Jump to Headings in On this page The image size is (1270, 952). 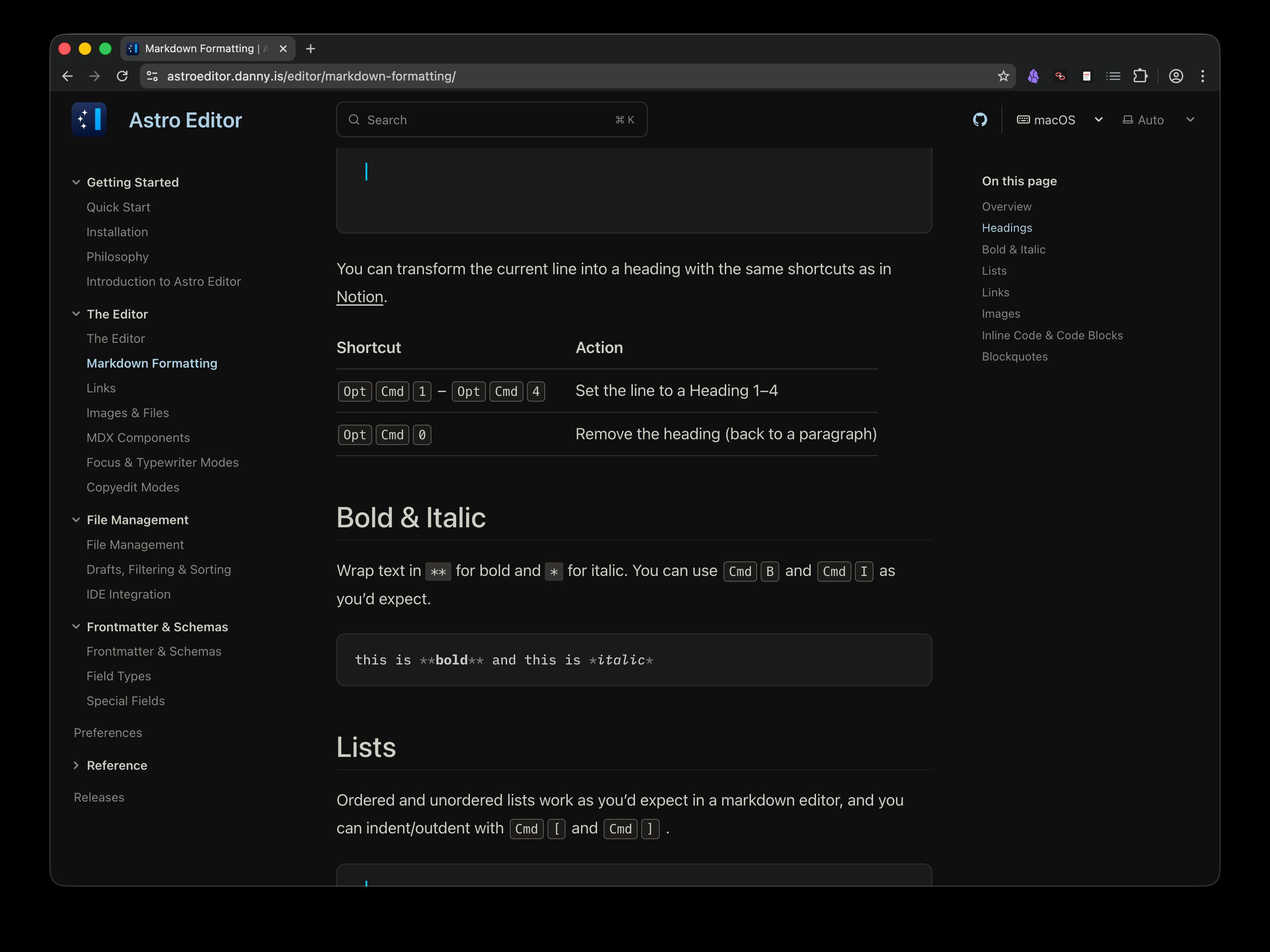point(1006,228)
